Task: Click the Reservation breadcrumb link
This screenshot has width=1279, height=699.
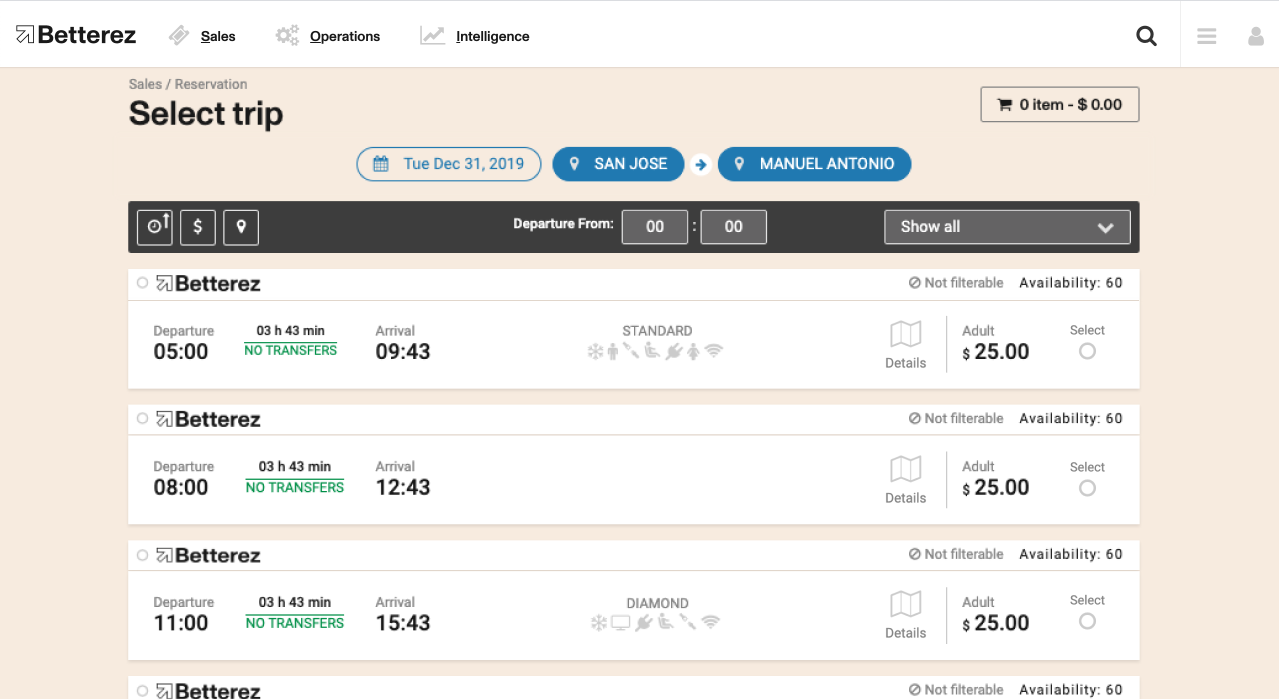Action: coord(211,84)
